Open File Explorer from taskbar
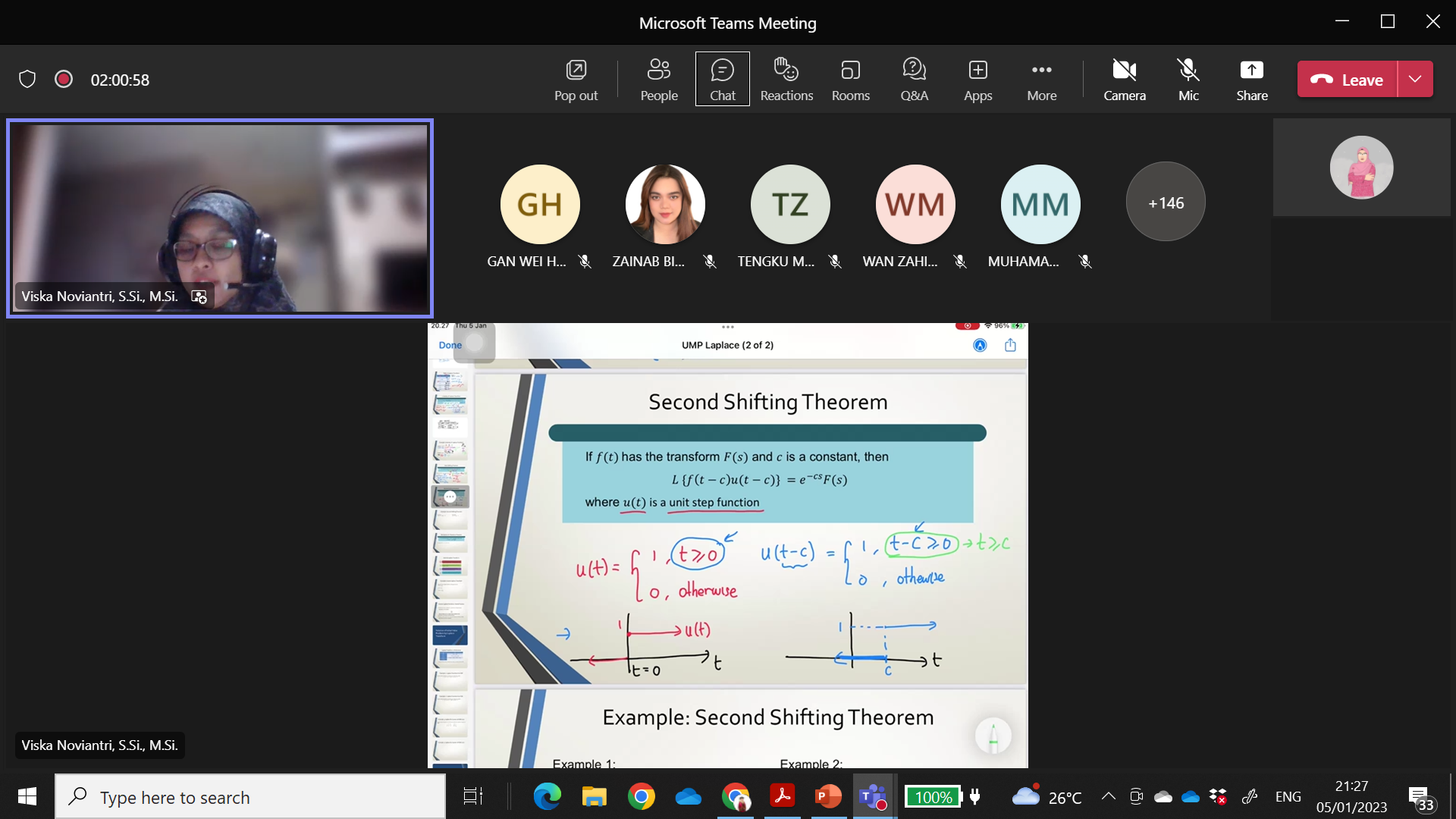Image resolution: width=1456 pixels, height=819 pixels. pos(594,796)
